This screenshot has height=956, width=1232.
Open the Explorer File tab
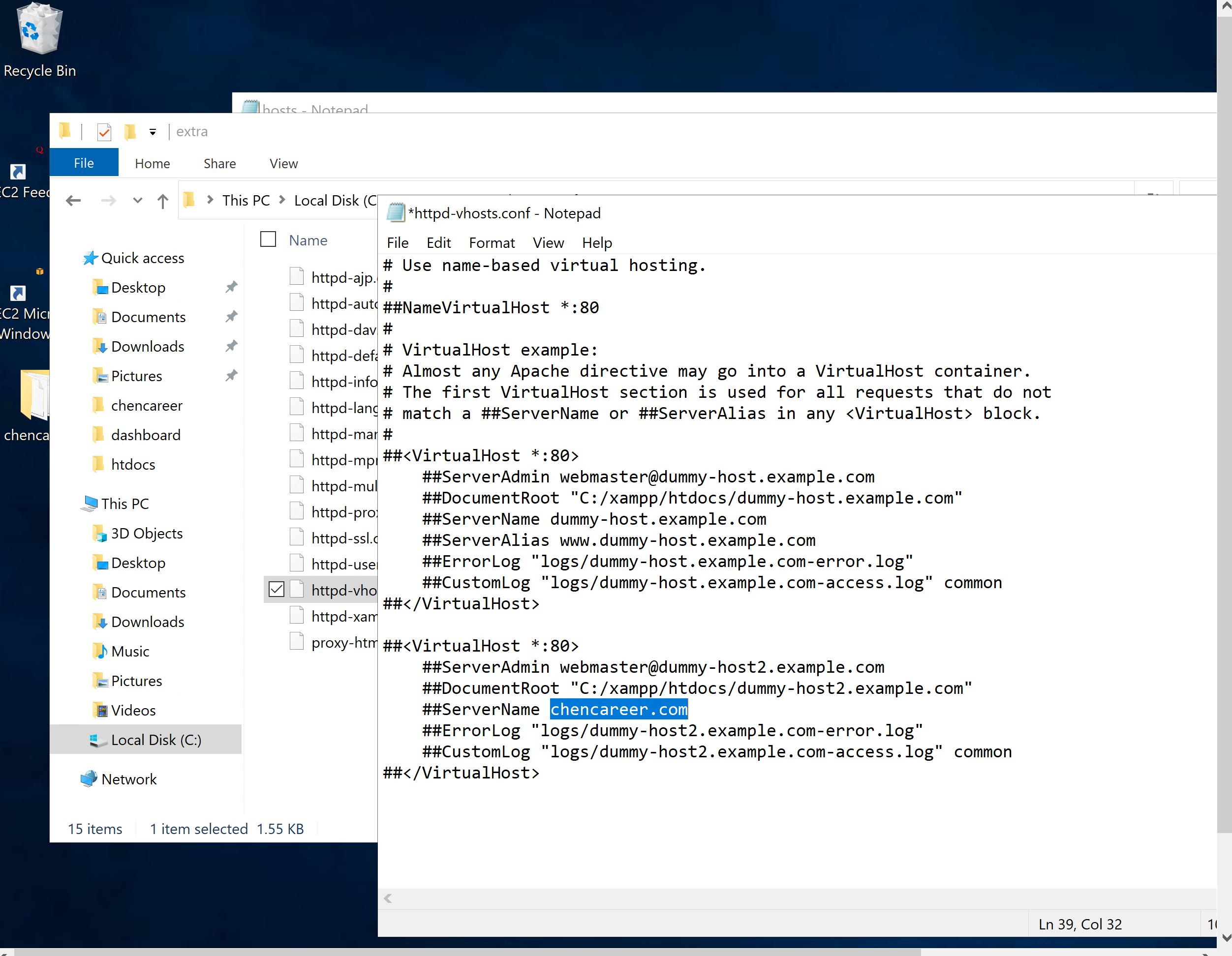point(84,163)
